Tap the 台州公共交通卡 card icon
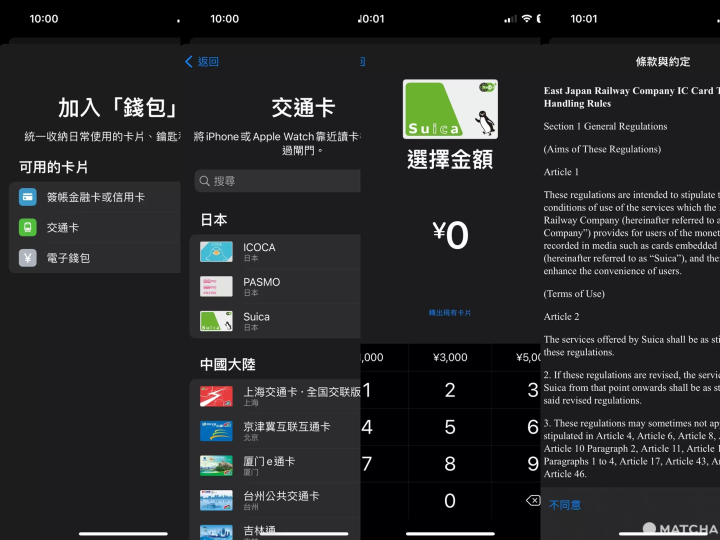Image resolution: width=720 pixels, height=540 pixels. pyautogui.click(x=216, y=501)
